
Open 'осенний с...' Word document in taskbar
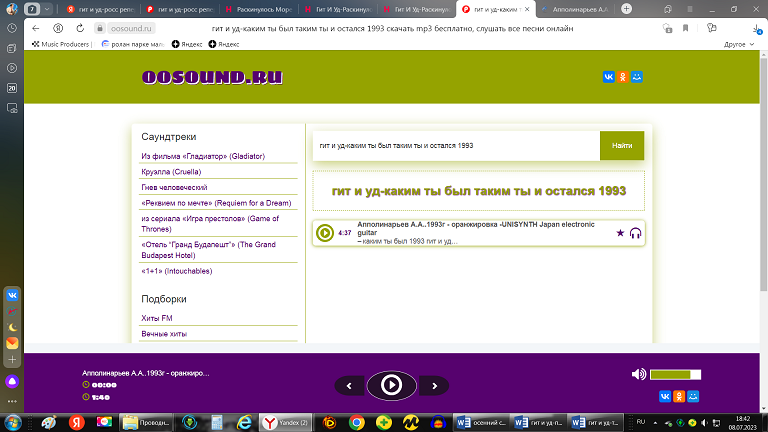tap(481, 422)
